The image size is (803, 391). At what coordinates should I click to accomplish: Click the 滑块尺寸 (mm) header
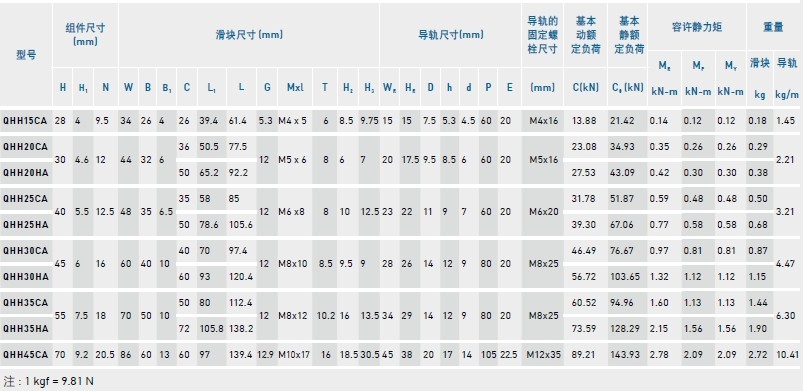[249, 35]
